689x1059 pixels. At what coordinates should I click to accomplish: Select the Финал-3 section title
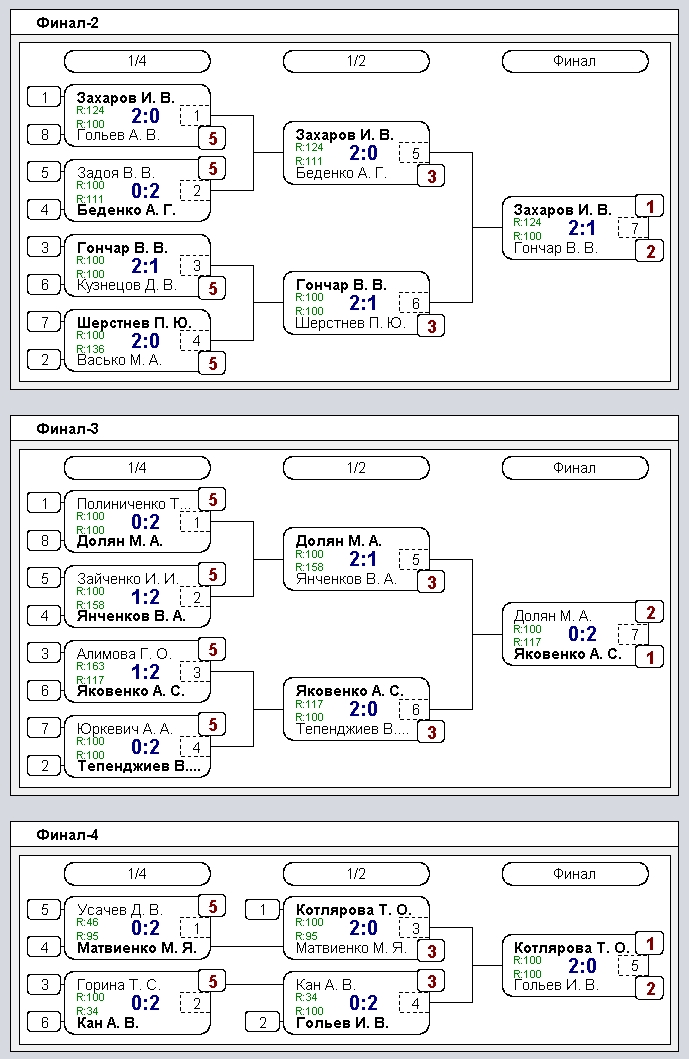[68, 429]
